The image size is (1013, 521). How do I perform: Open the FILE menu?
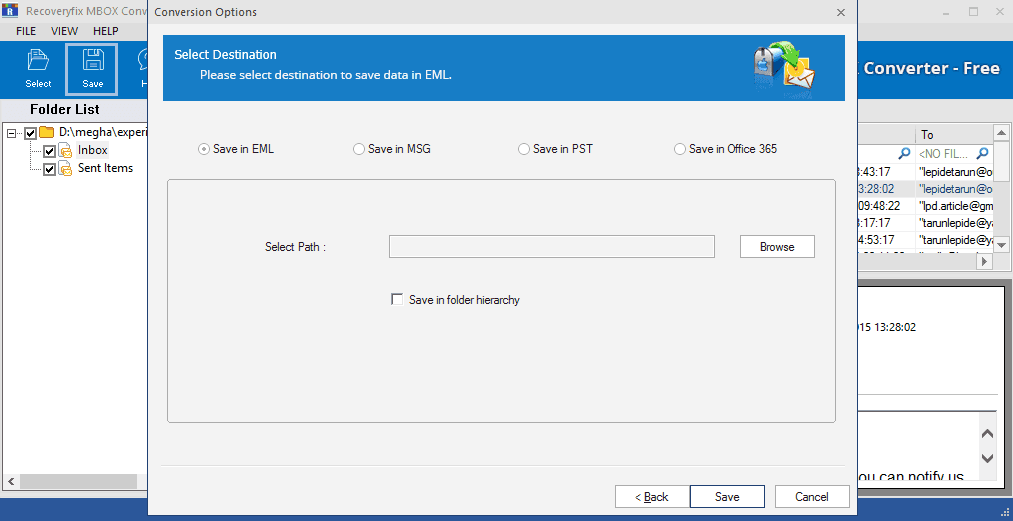click(x=26, y=31)
